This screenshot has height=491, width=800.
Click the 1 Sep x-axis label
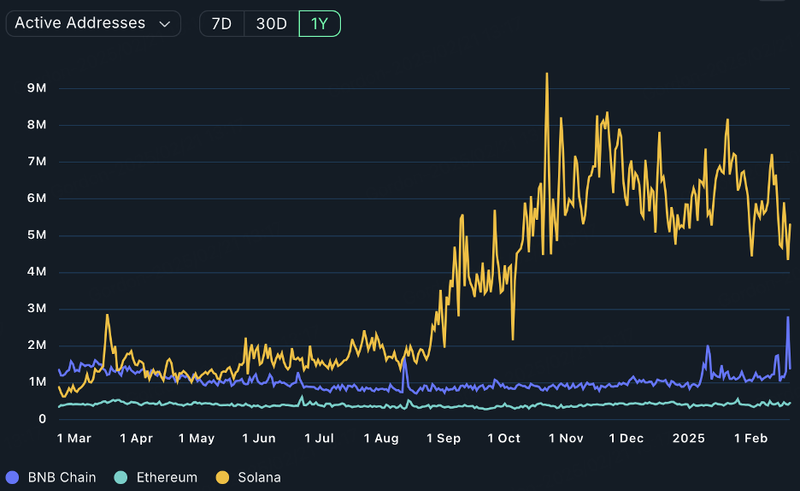[x=444, y=438]
